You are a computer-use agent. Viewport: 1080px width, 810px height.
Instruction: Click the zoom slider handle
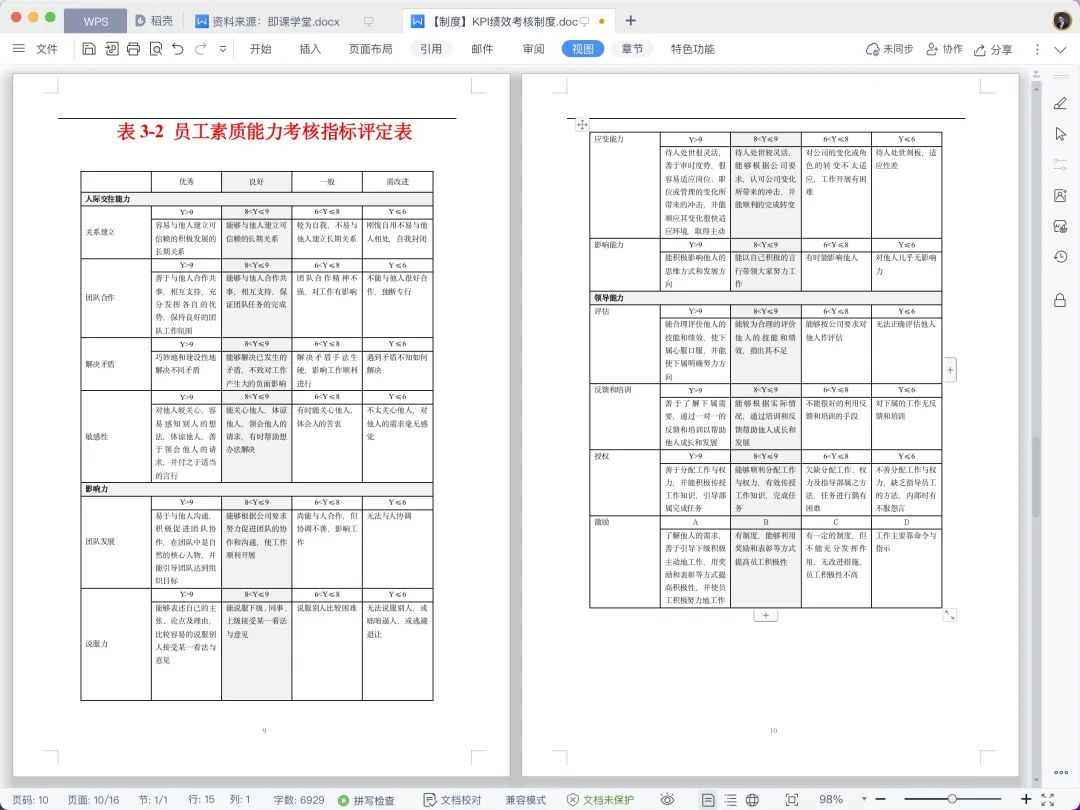pyautogui.click(x=952, y=799)
